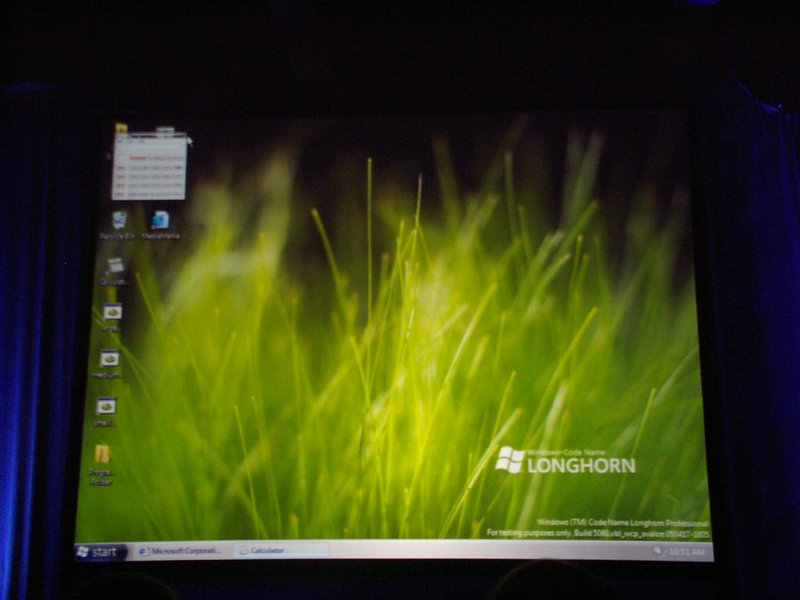
Task: Click the taskbar clock showing 10:51 AM
Action: coord(686,552)
